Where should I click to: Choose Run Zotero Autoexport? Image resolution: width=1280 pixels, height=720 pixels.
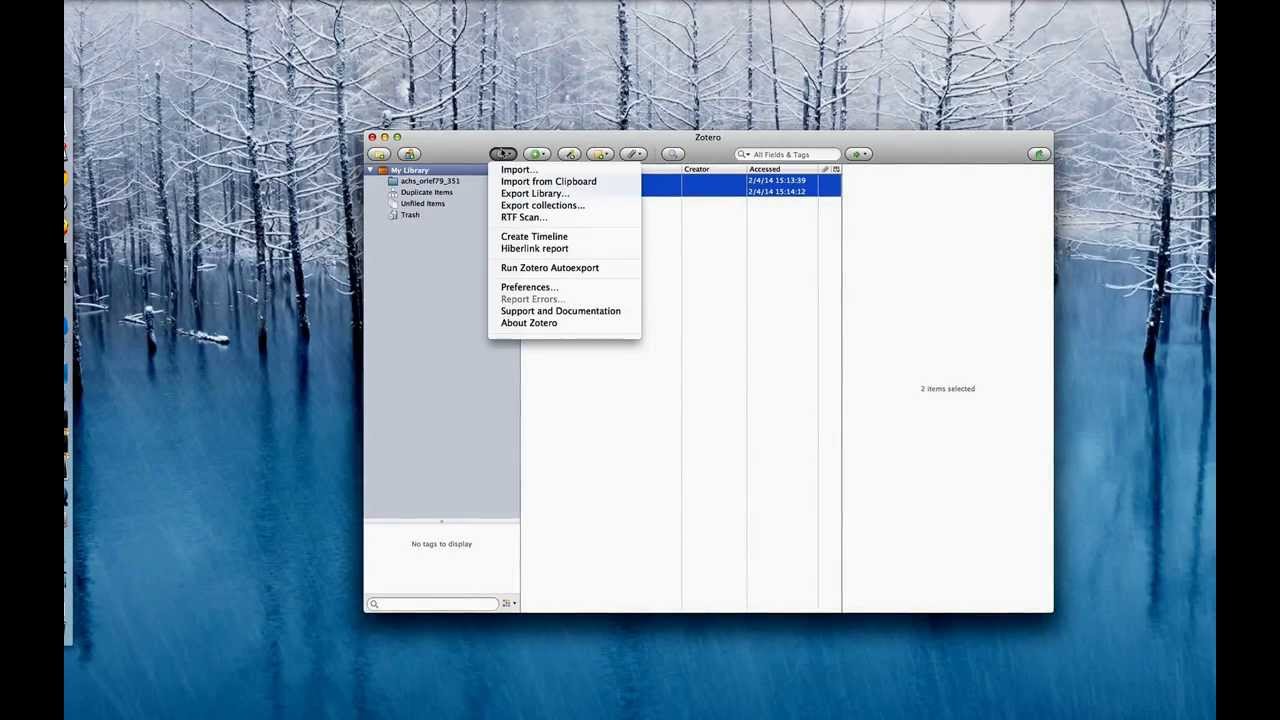pyautogui.click(x=564, y=268)
